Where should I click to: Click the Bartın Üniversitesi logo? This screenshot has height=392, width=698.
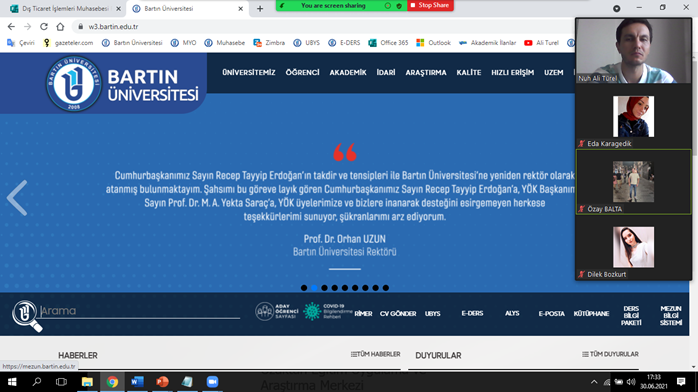[x=122, y=84]
